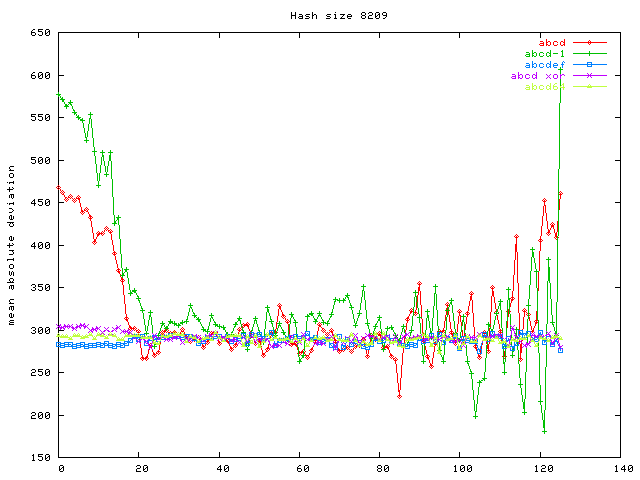The image size is (640, 480).
Task: Click the 140 tick label on x-axis
Action: (x=621, y=468)
